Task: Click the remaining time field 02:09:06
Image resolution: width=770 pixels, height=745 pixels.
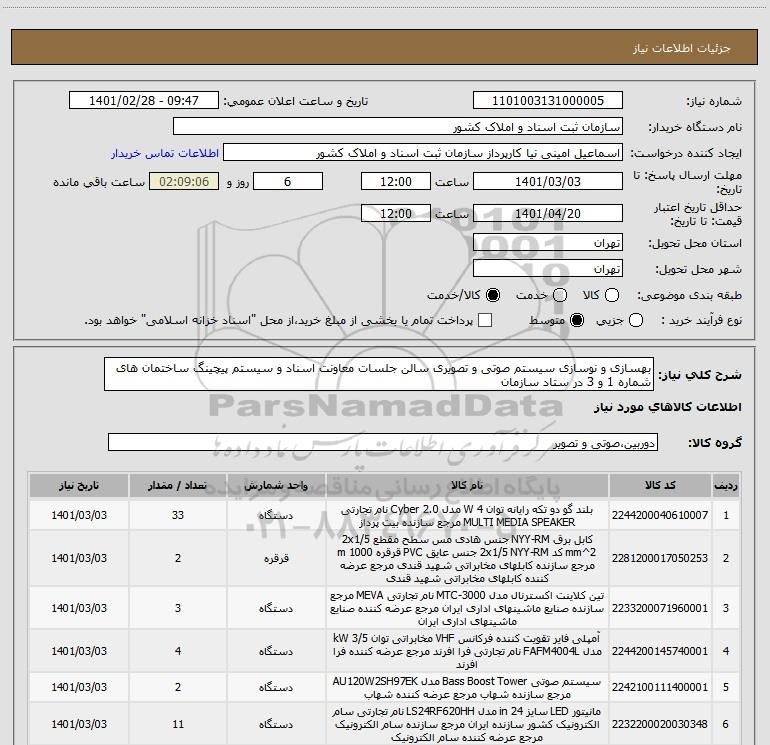Action: tap(184, 181)
